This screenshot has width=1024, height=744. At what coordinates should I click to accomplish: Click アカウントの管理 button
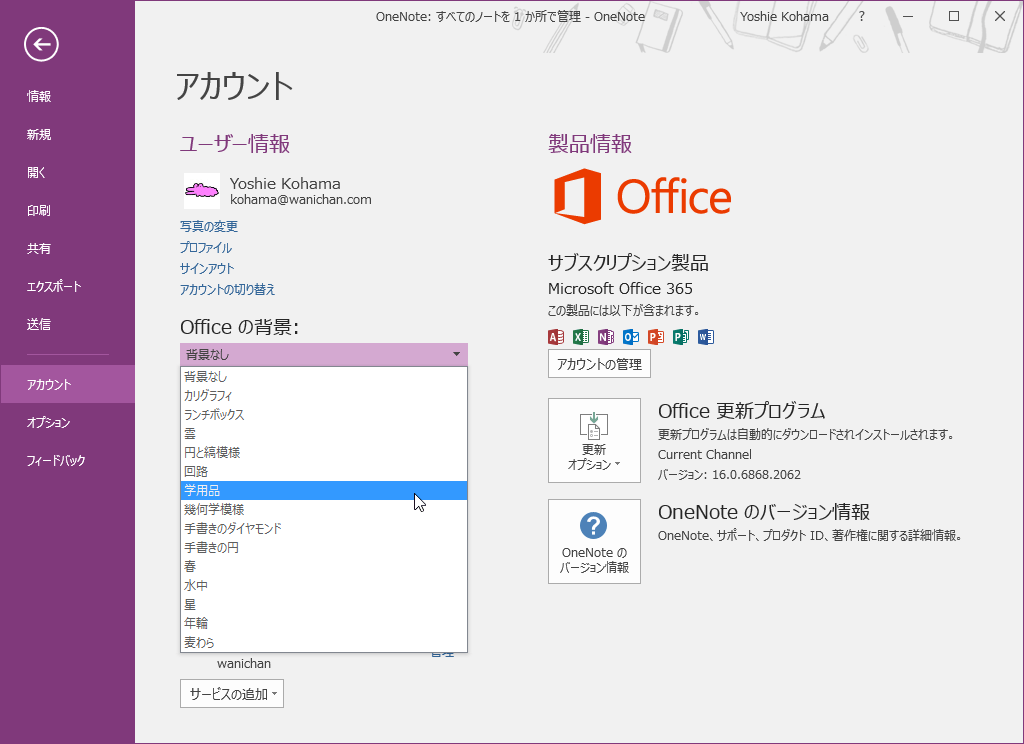click(x=599, y=364)
